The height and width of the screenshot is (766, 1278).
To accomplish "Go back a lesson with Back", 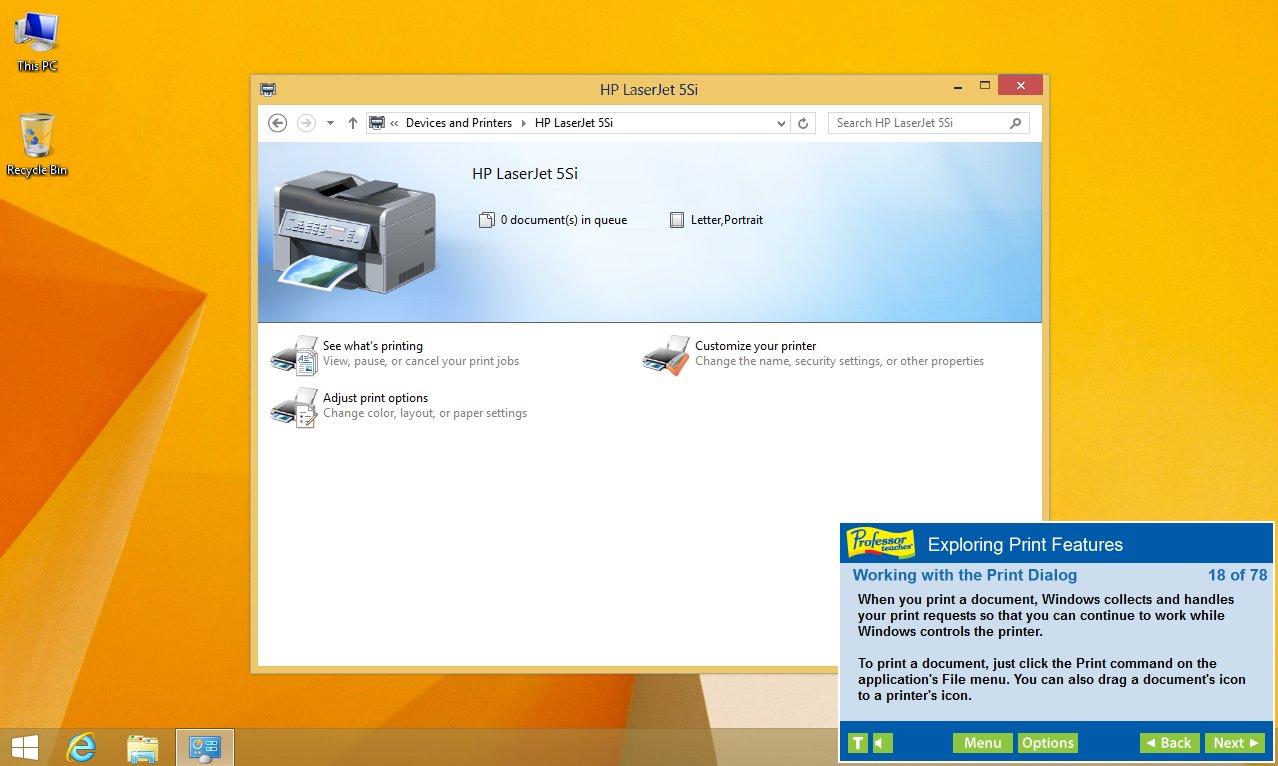I will tap(1168, 743).
